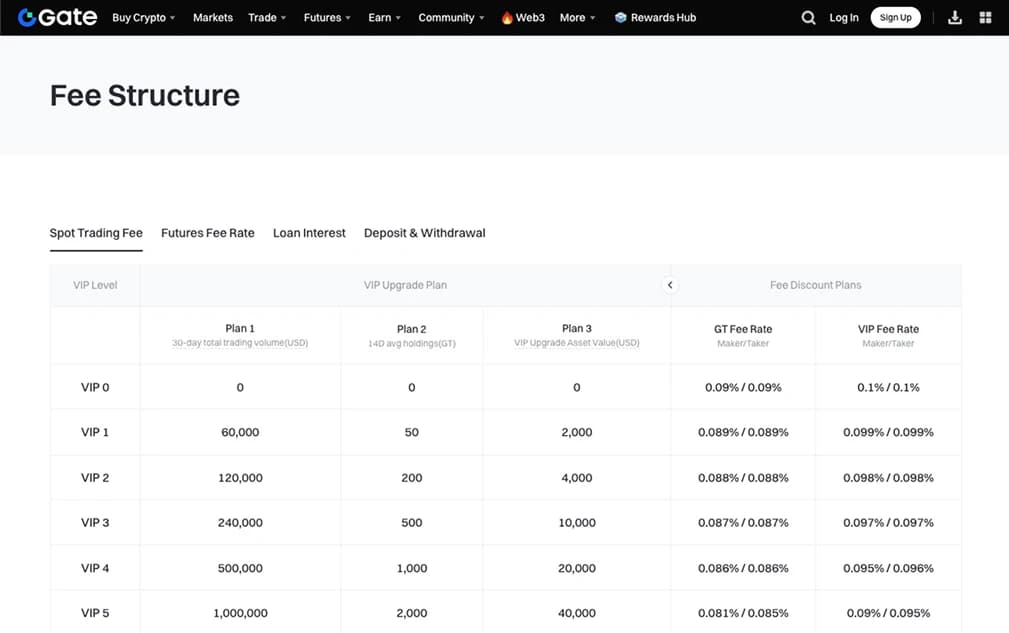Viewport: 1009px width, 633px height.
Task: Expand the More dropdown menu
Action: pyautogui.click(x=577, y=18)
